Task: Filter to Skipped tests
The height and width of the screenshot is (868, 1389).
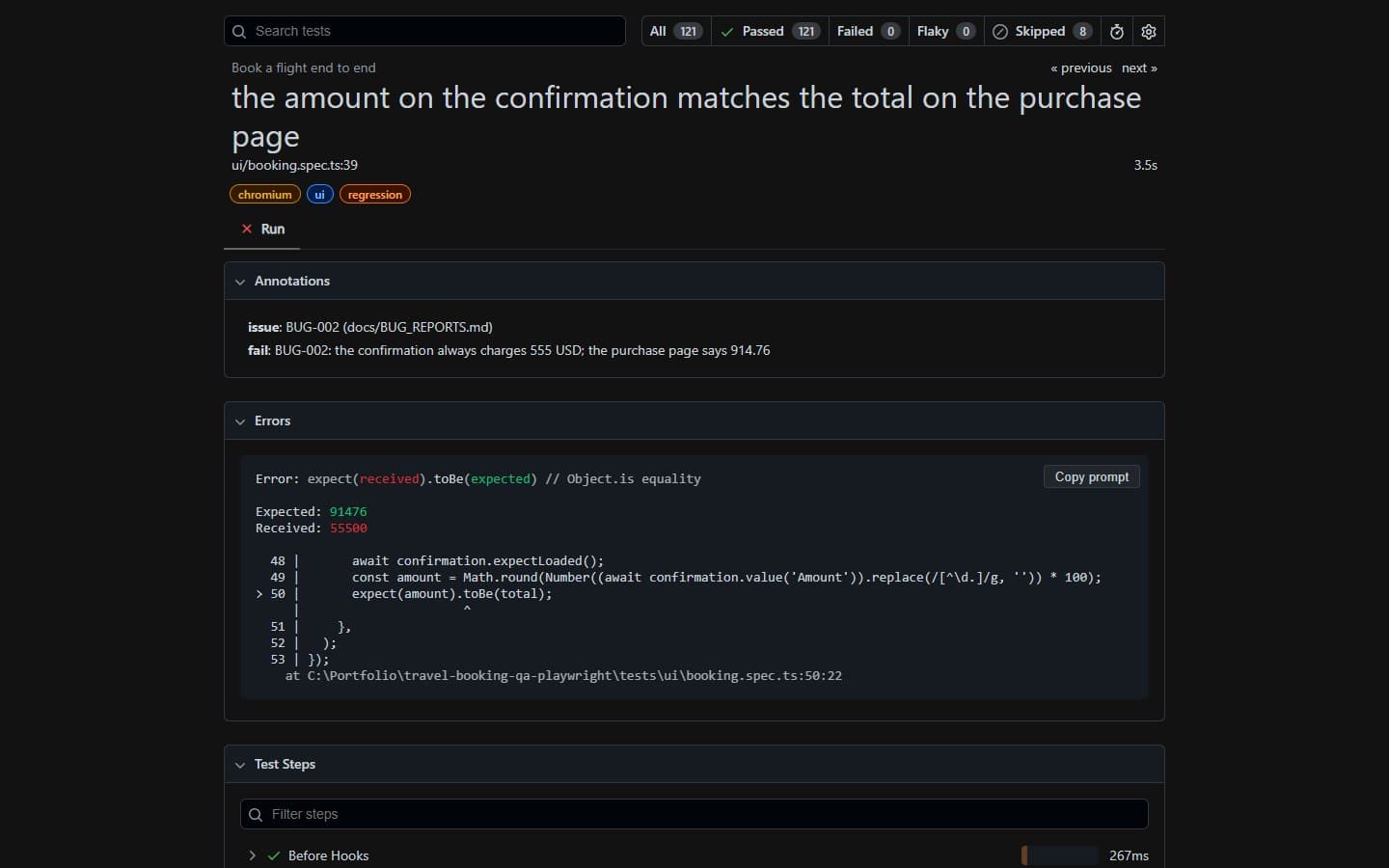Action: click(1043, 32)
